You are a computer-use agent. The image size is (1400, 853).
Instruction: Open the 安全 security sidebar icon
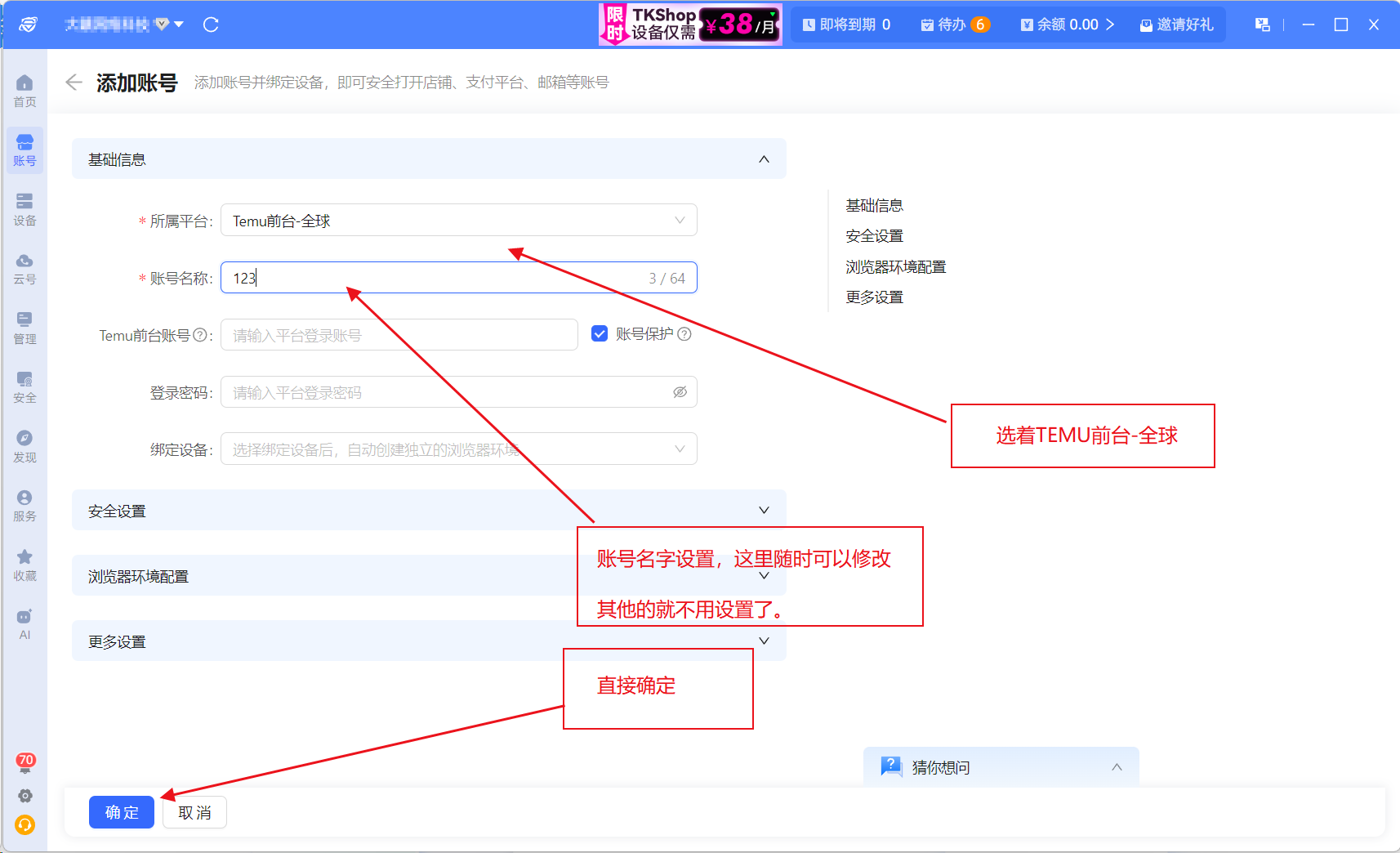coord(25,387)
